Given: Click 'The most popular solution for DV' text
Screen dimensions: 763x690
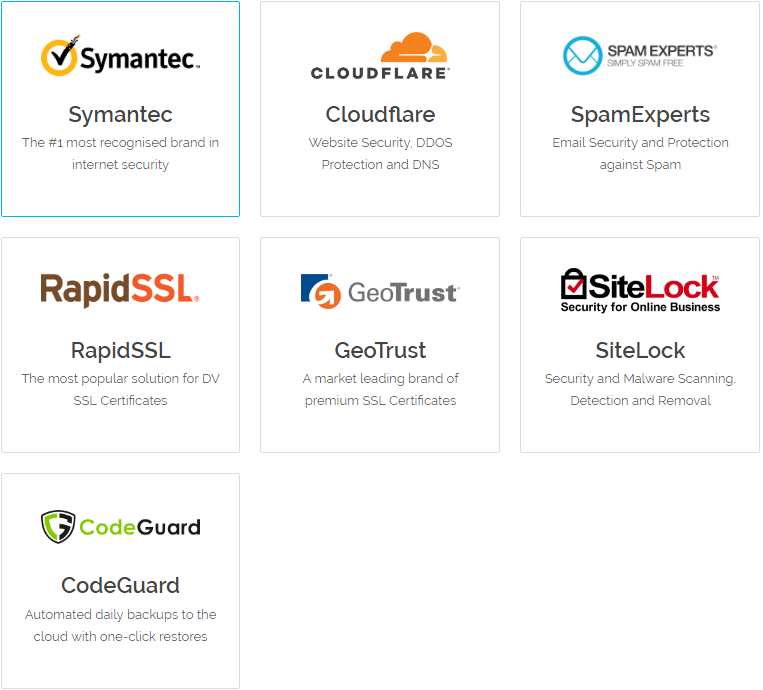Looking at the screenshot, I should 120,389.
